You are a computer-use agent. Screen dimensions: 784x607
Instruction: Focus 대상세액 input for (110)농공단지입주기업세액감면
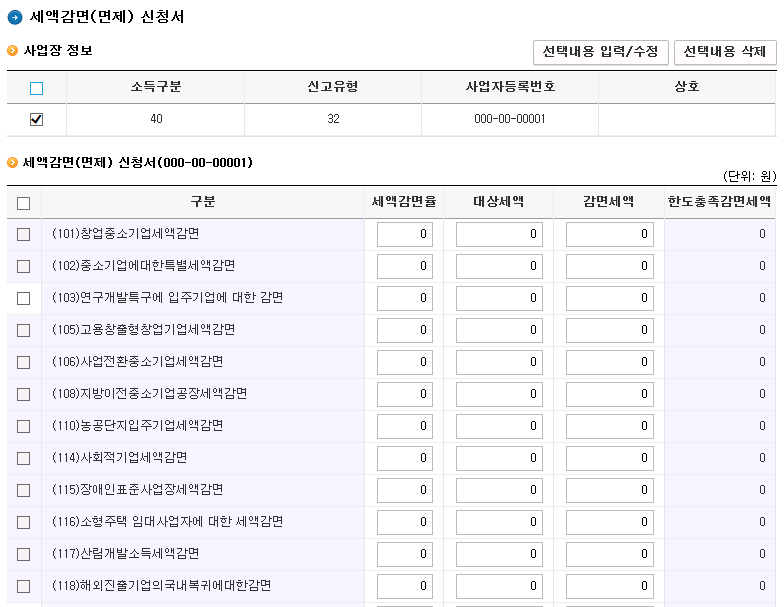[x=499, y=426]
